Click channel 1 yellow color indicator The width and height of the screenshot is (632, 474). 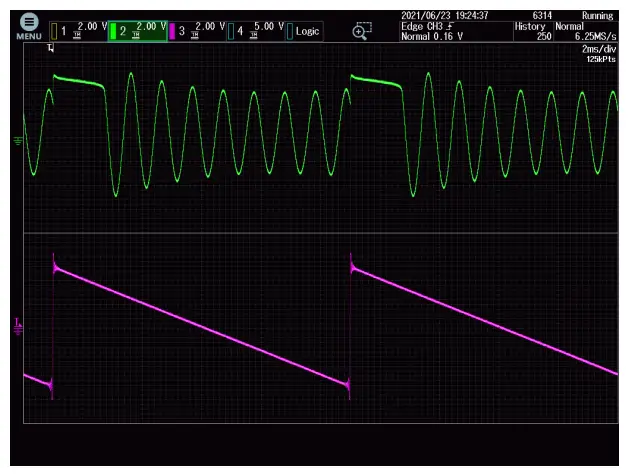[x=54, y=31]
